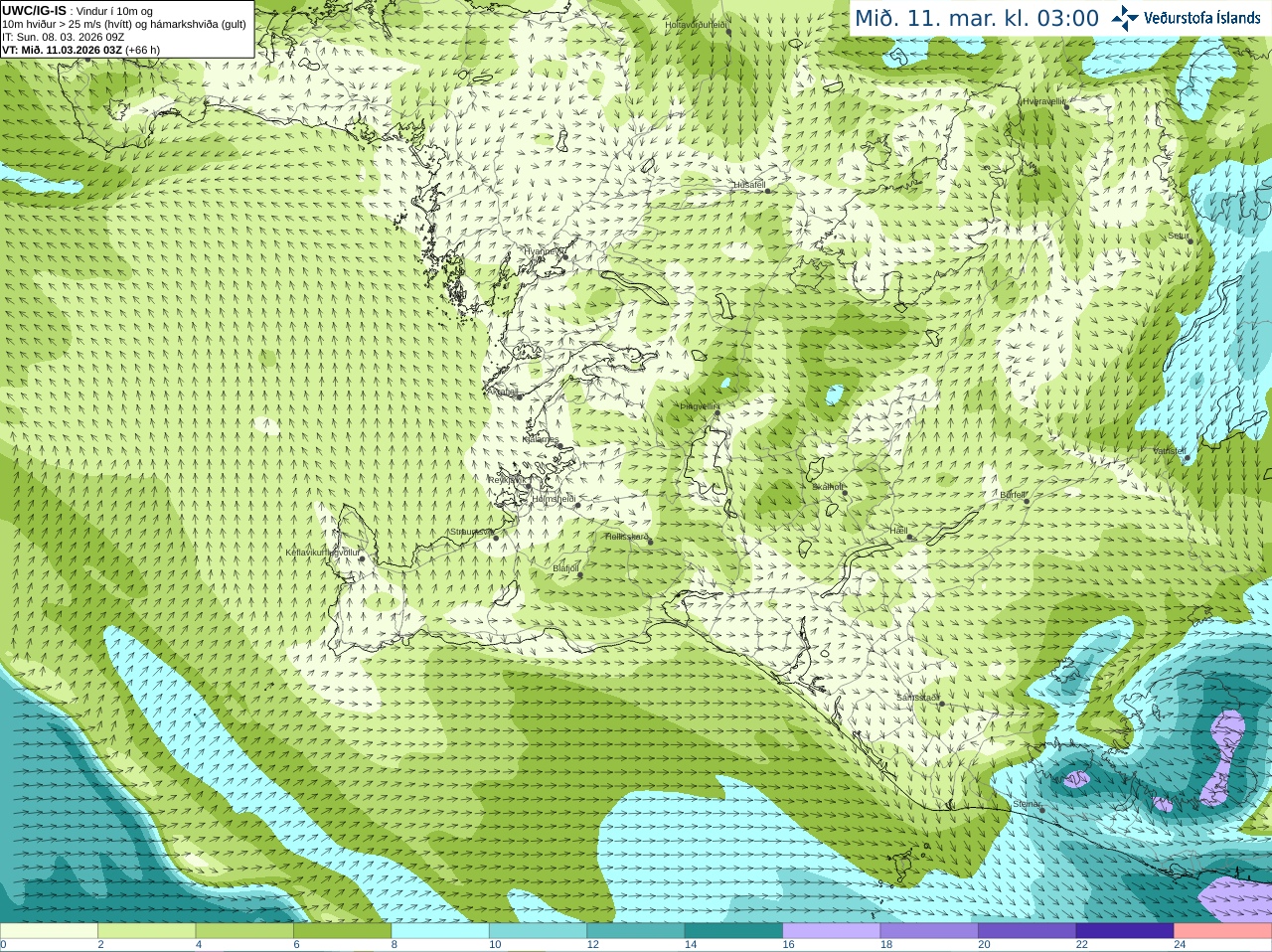The height and width of the screenshot is (952, 1272).
Task: Select the 2–4 m/s legend color swatch
Action: 146,931
